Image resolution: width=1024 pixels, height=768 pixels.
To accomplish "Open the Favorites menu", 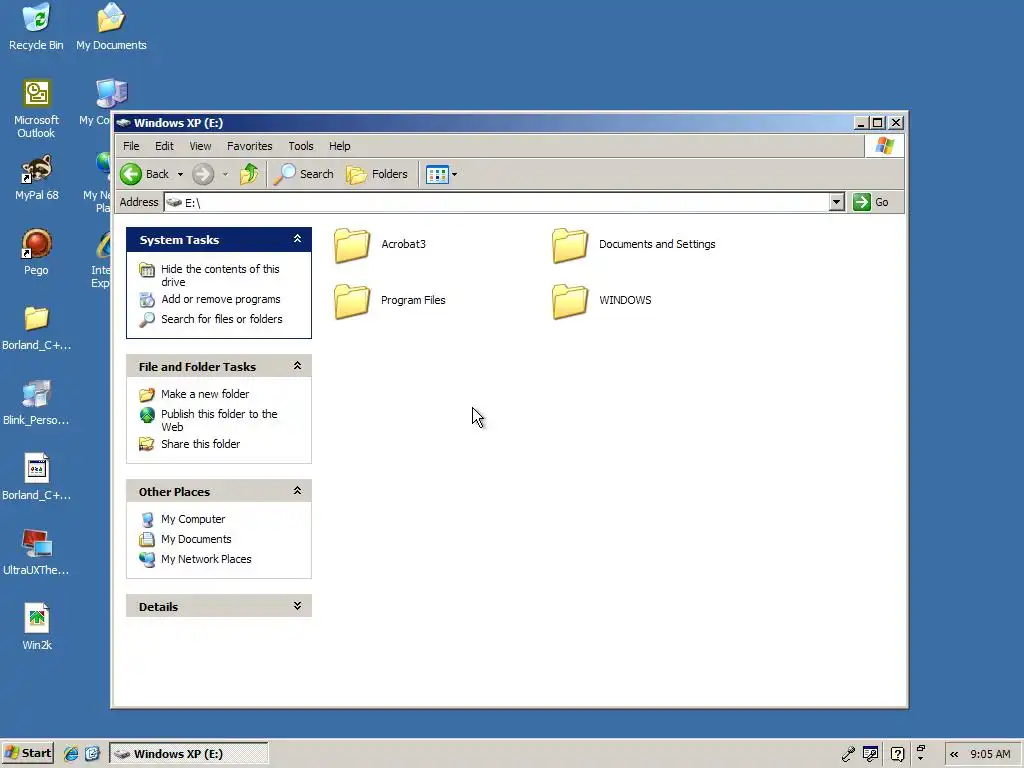I will pyautogui.click(x=249, y=146).
